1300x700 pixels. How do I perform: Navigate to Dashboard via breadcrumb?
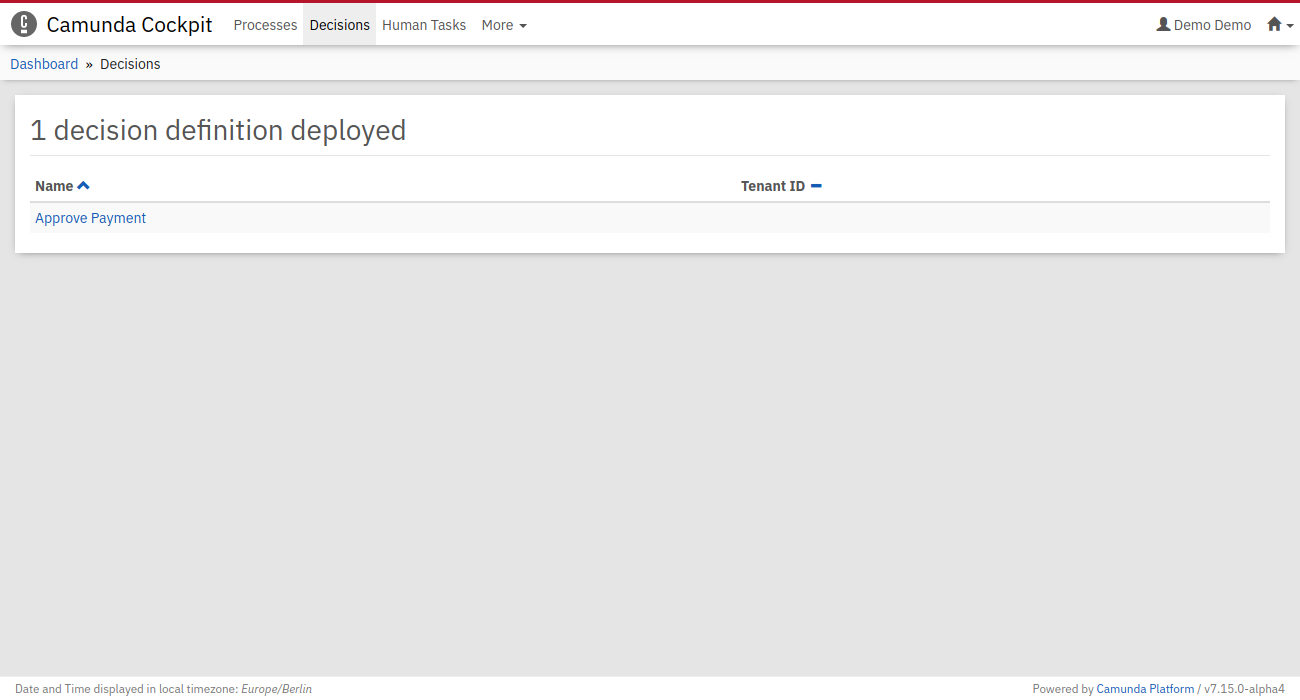(44, 64)
